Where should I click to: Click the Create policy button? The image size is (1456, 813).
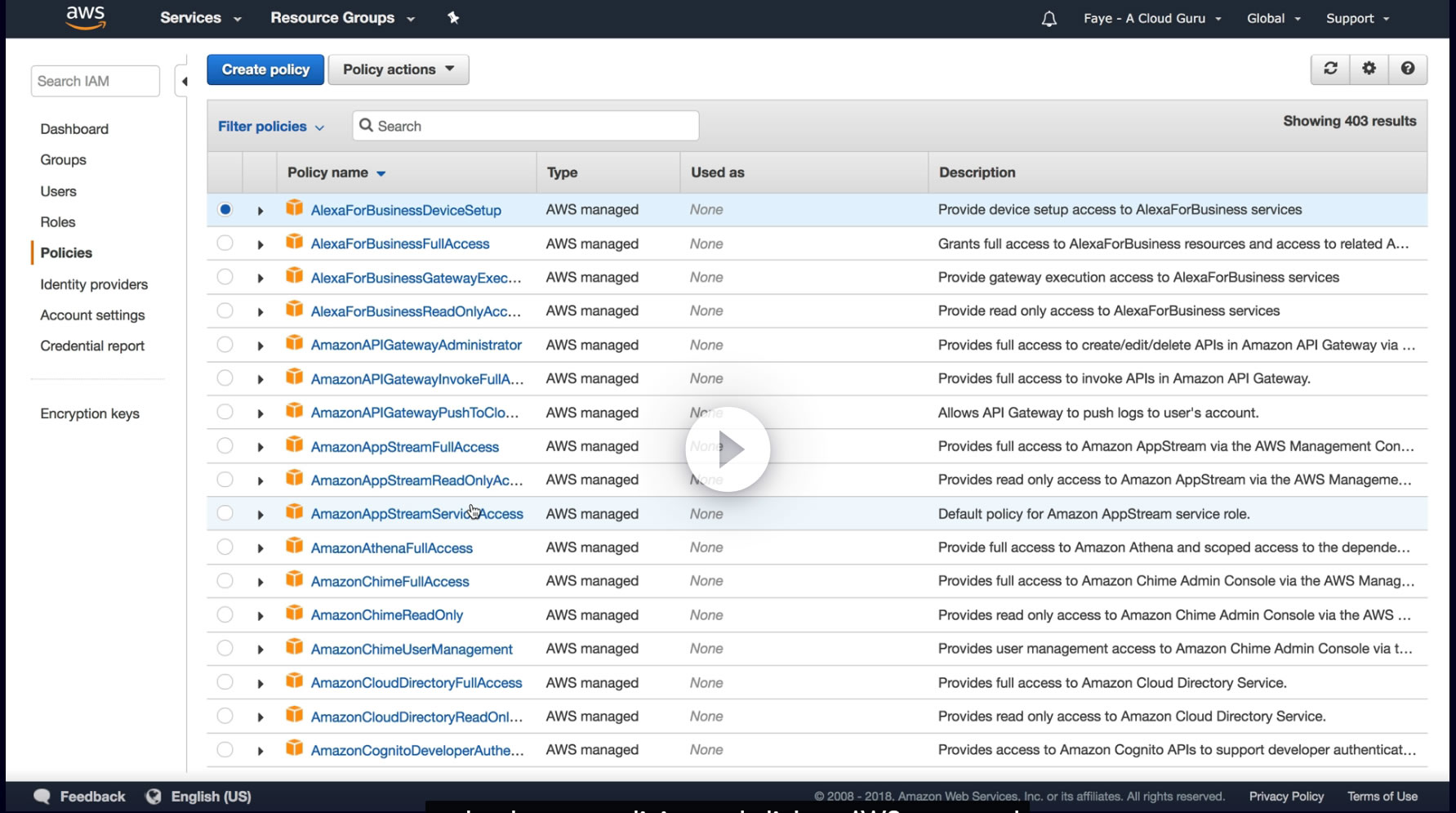265,69
